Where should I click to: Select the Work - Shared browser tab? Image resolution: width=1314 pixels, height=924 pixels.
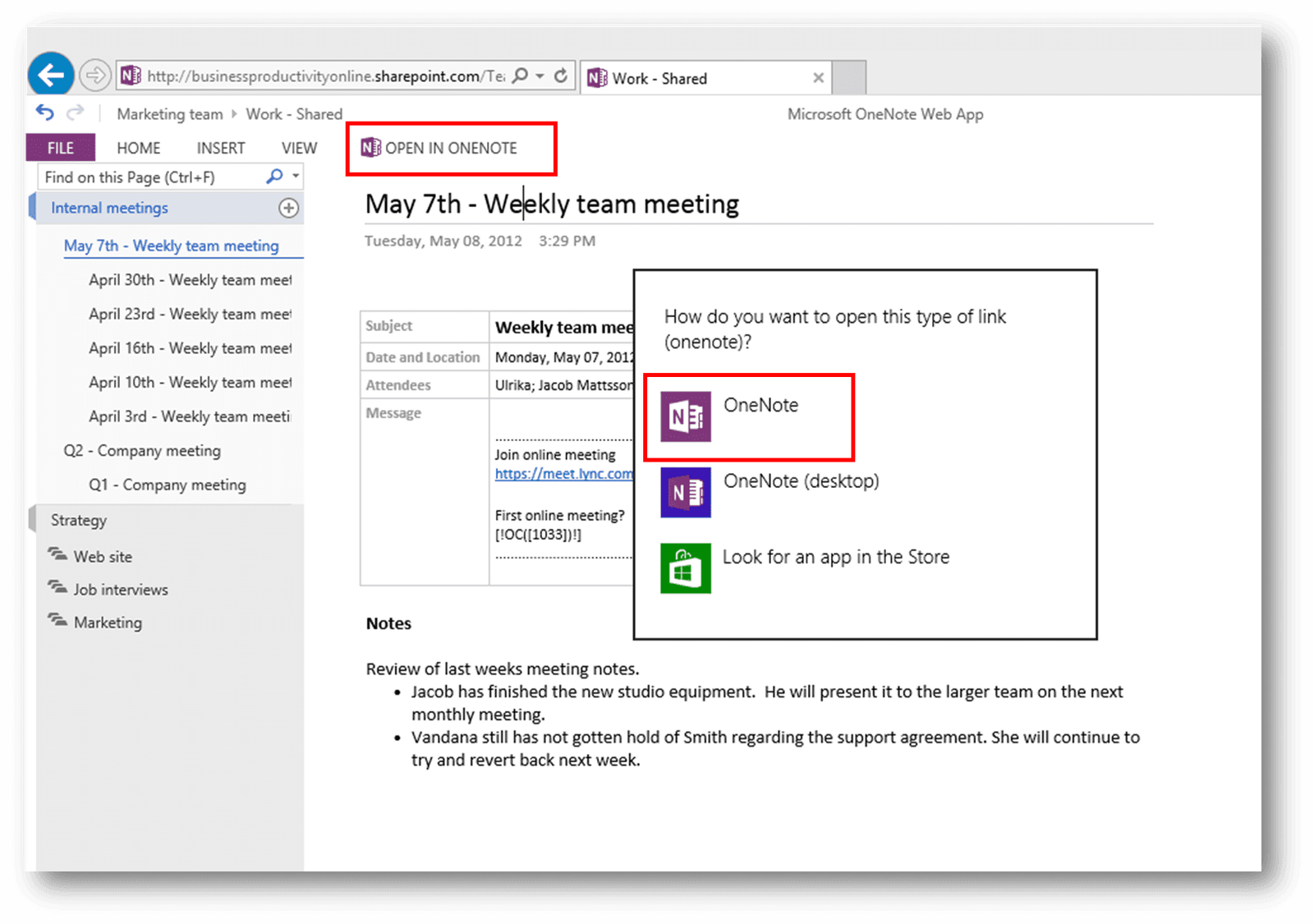(x=706, y=78)
